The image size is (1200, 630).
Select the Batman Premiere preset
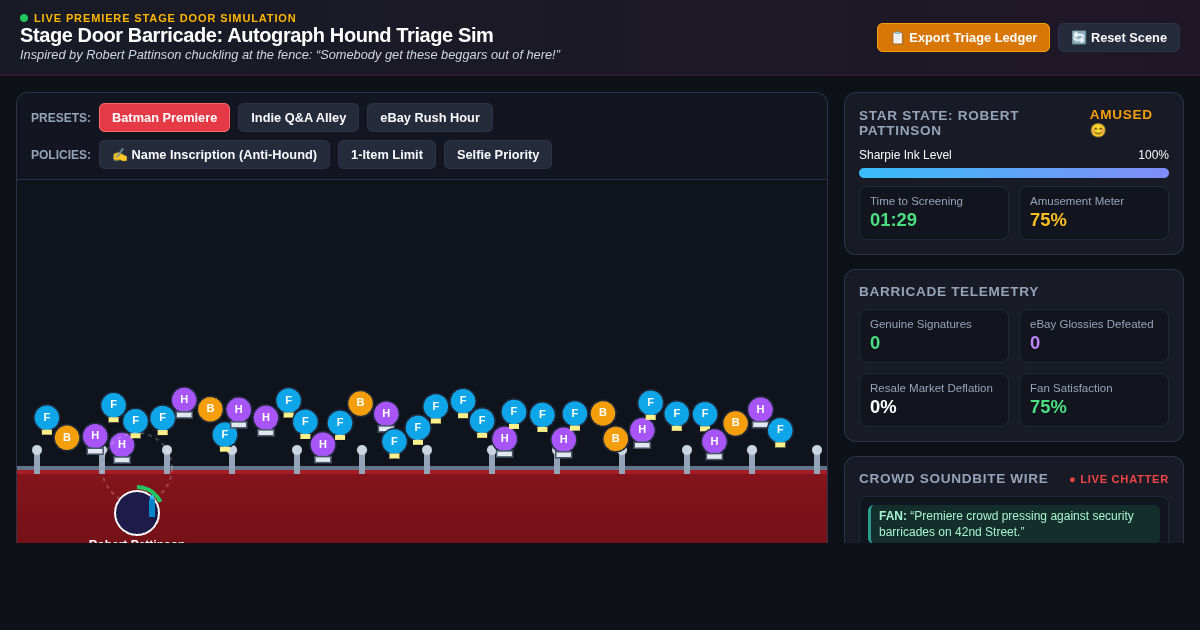pyautogui.click(x=164, y=117)
